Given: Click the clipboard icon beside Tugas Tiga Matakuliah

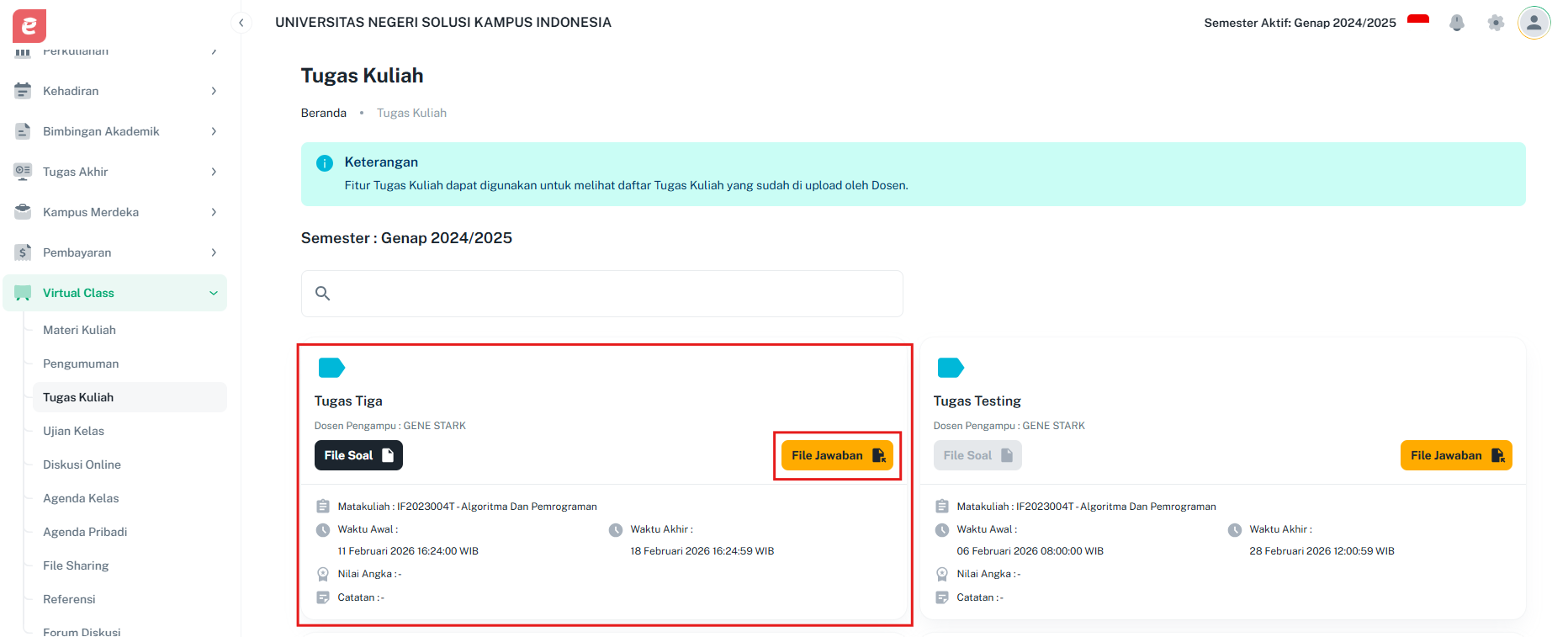Looking at the screenshot, I should pyautogui.click(x=323, y=507).
